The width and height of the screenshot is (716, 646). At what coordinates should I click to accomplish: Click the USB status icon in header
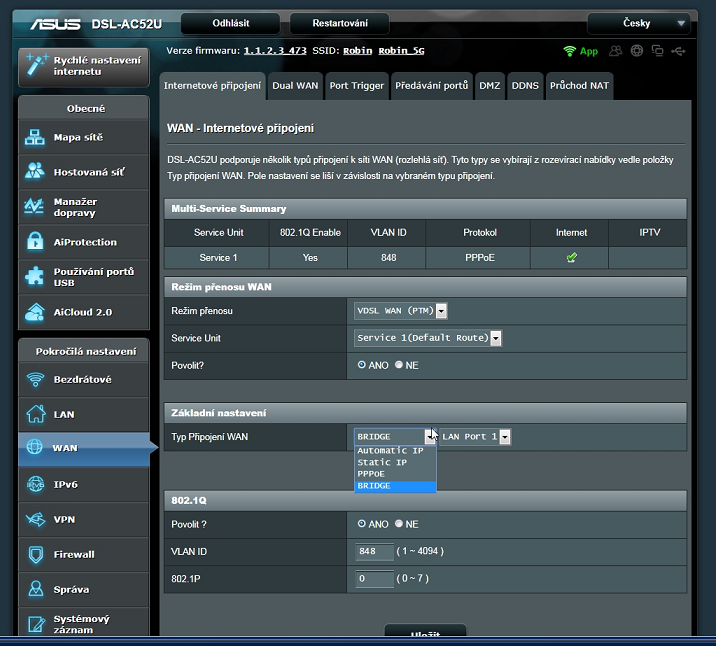click(680, 50)
